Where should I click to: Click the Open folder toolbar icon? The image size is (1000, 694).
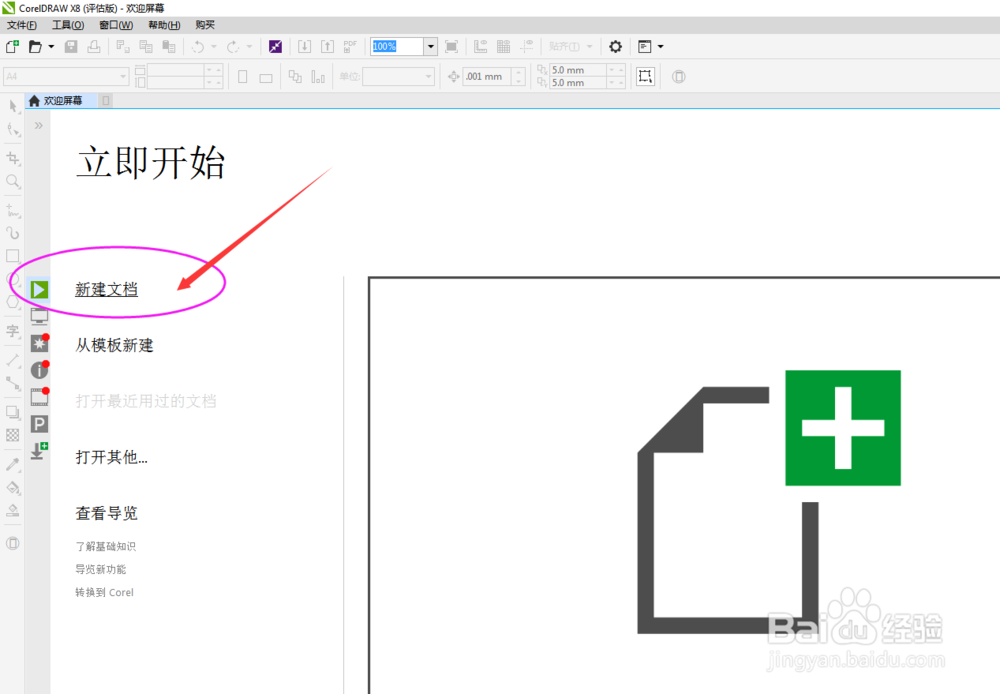(x=35, y=47)
